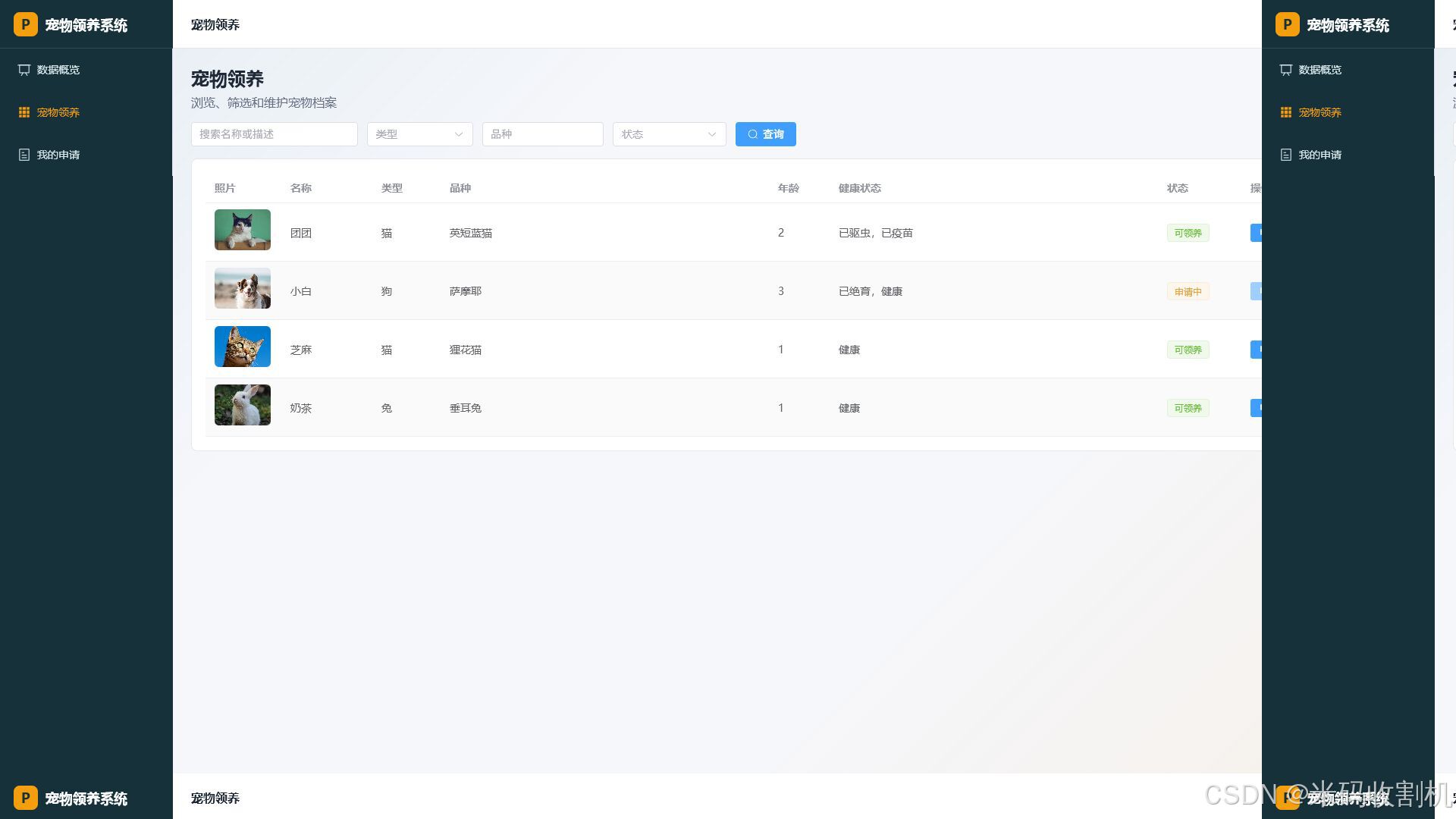The width and height of the screenshot is (1456, 819).
Task: Click the 我的申请 document icon in left sidebar
Action: [x=24, y=155]
